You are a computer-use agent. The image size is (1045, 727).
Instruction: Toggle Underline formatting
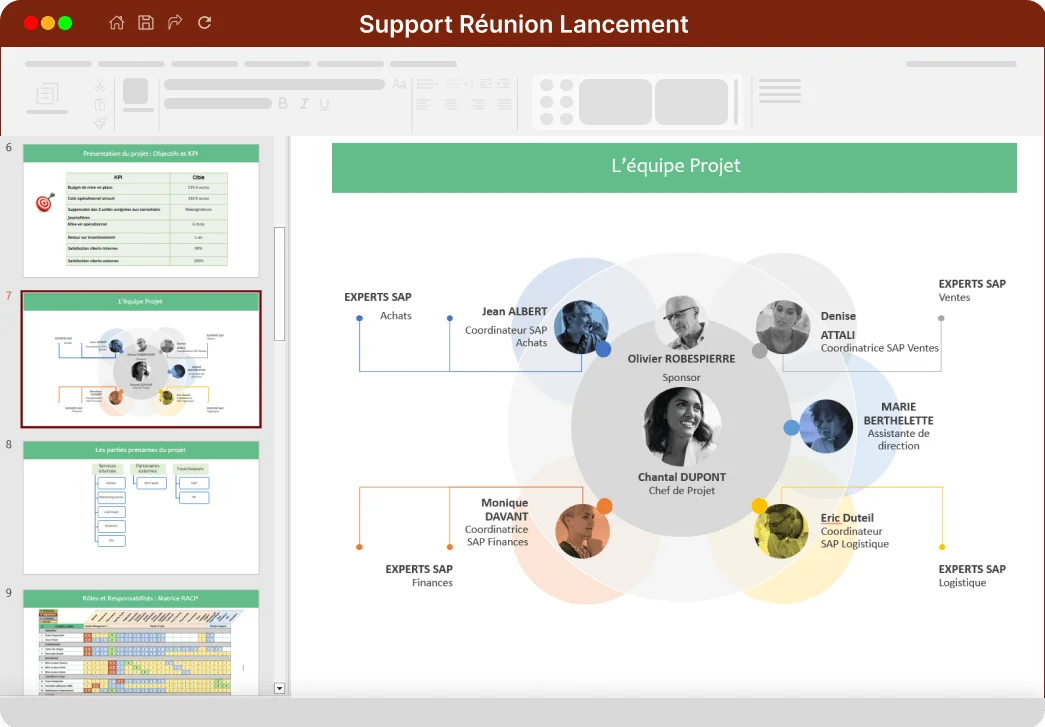coord(325,104)
